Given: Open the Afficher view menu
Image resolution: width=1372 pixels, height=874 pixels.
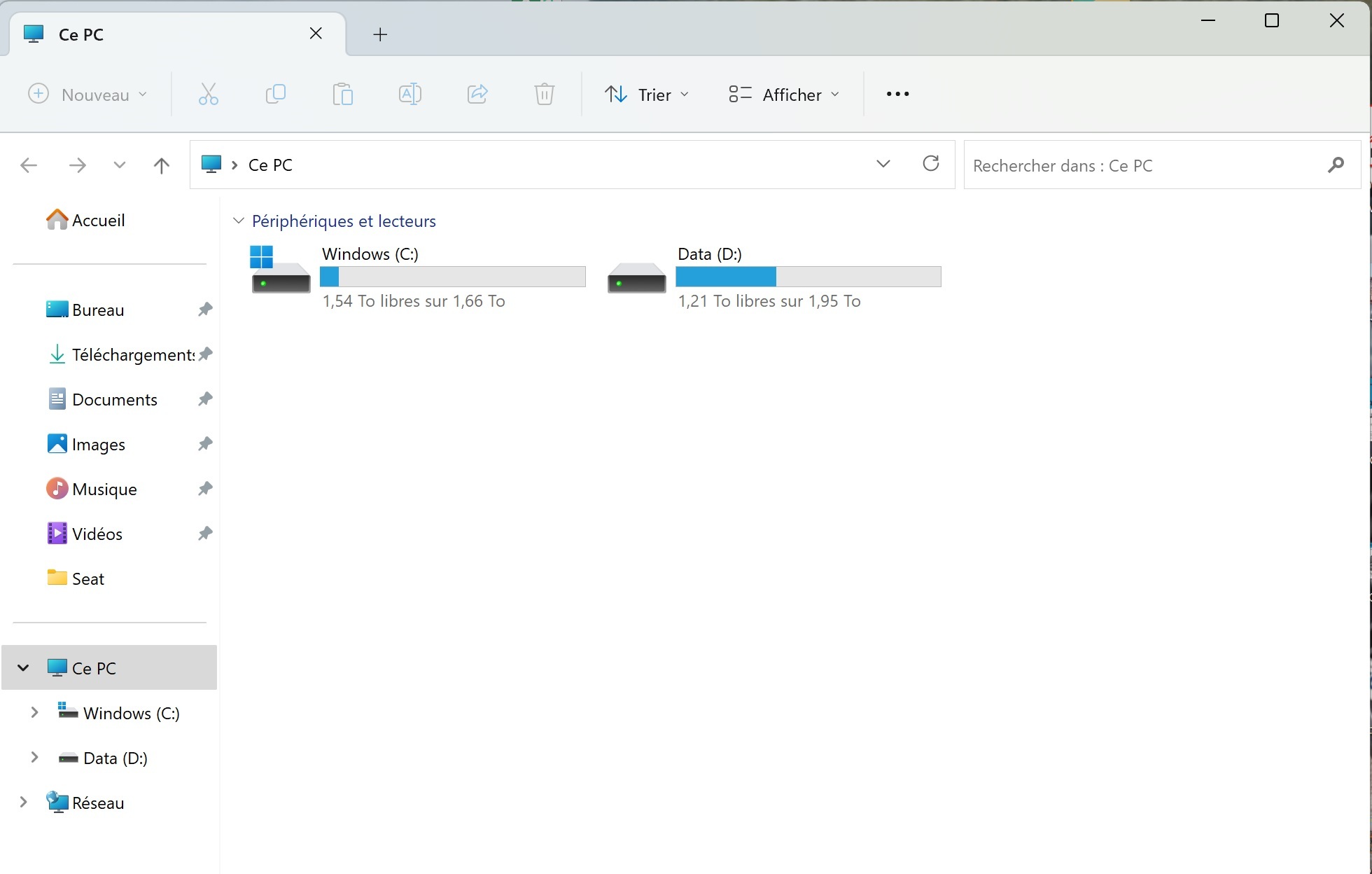Looking at the screenshot, I should (784, 94).
